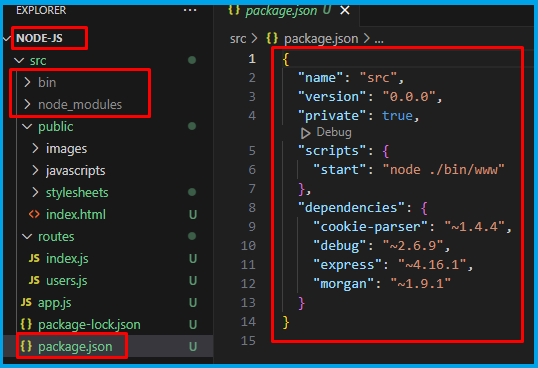Click line number 1 in gutter
Image resolution: width=538 pixels, height=368 pixels.
[252, 59]
